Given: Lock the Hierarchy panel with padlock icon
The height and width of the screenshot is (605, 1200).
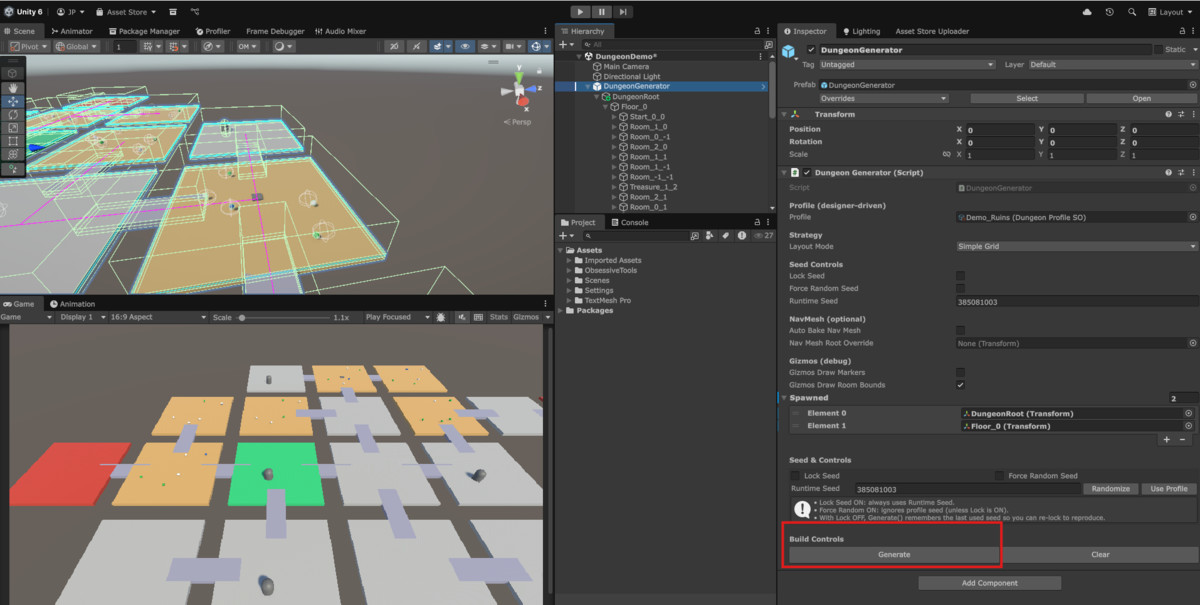Looking at the screenshot, I should [757, 31].
